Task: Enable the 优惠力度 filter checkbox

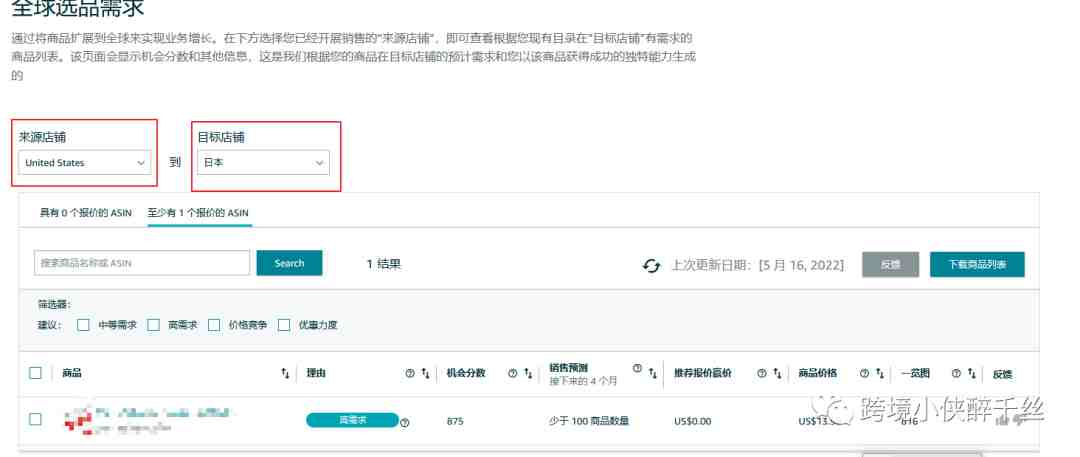Action: [284, 325]
